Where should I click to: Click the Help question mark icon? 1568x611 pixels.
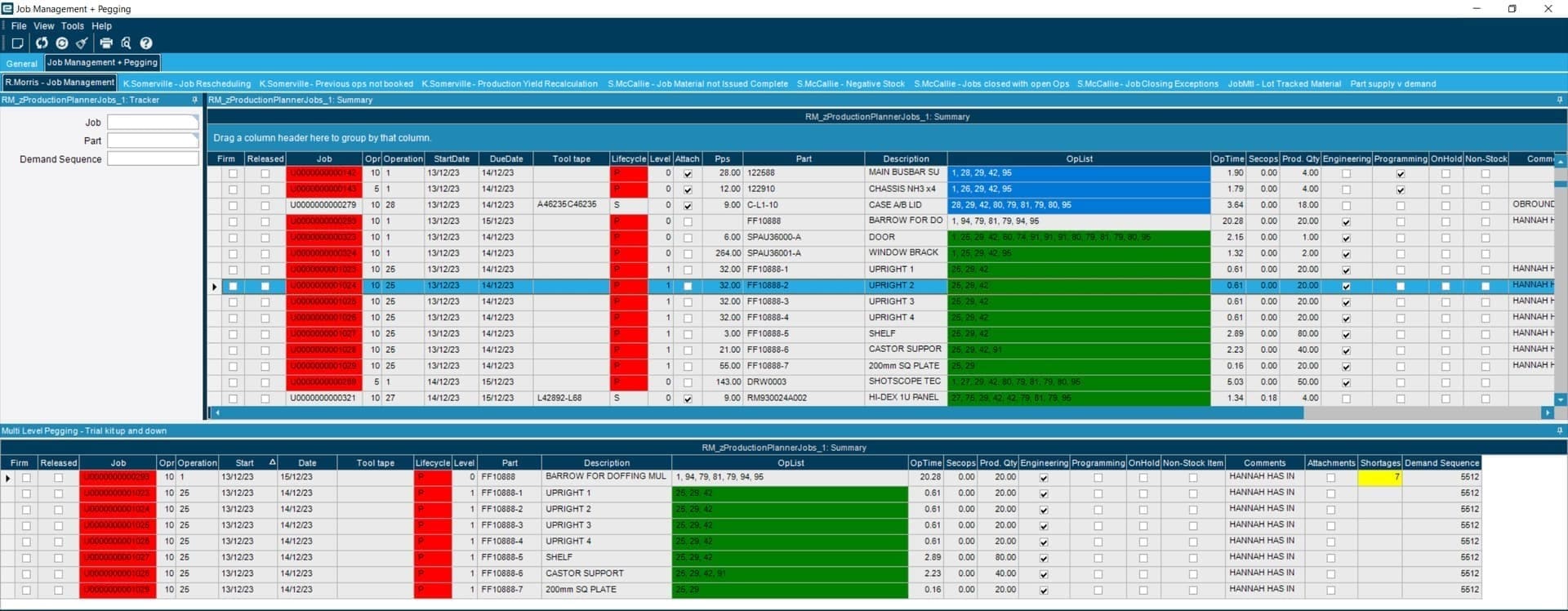(146, 43)
